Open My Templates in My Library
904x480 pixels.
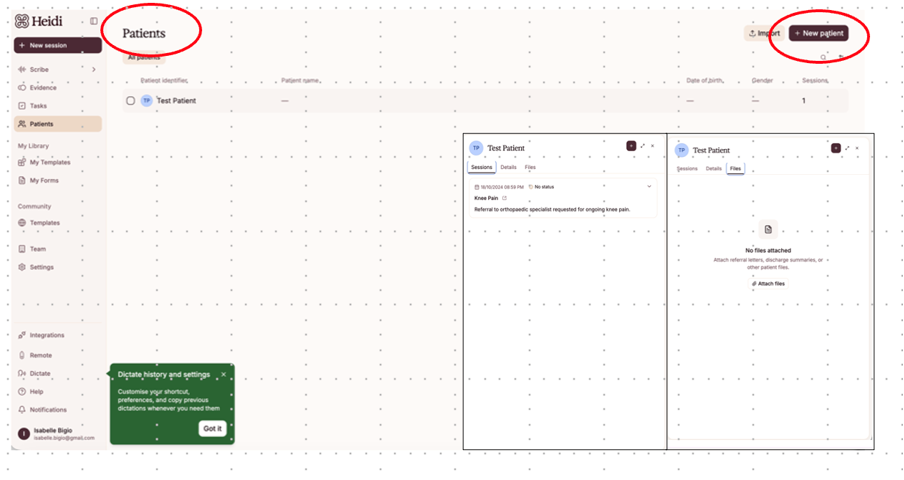[50, 162]
